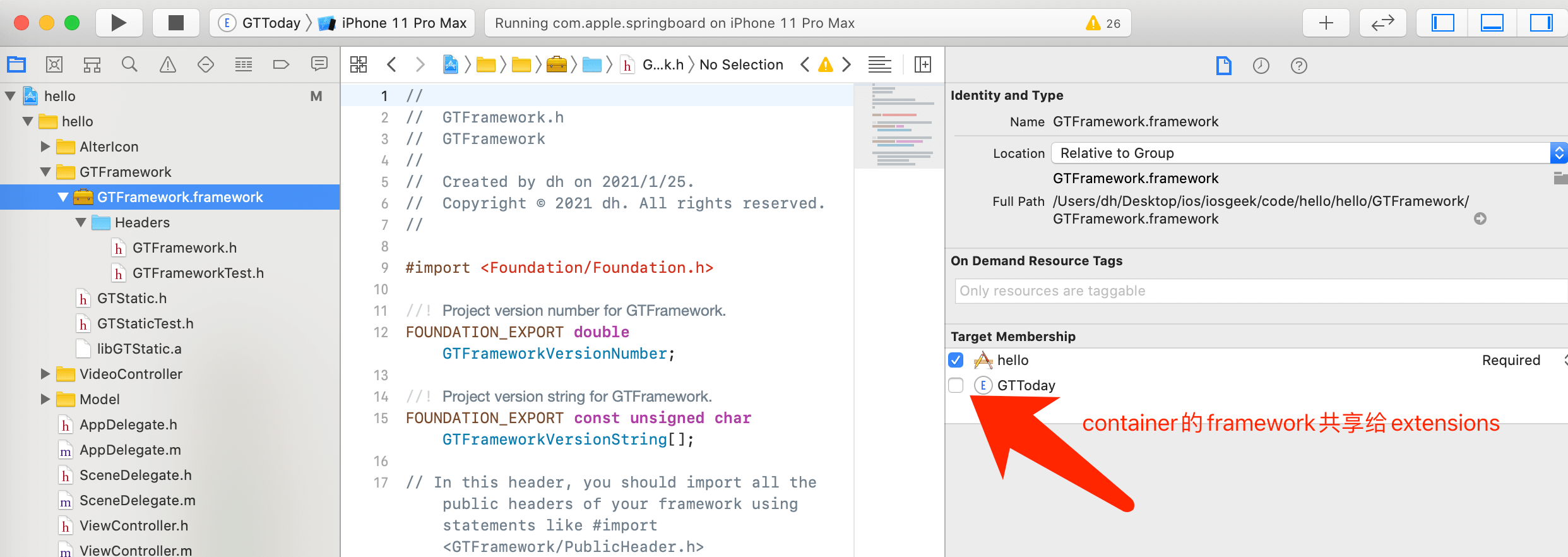
Task: Add an editor on the right
Action: pyautogui.click(x=923, y=64)
